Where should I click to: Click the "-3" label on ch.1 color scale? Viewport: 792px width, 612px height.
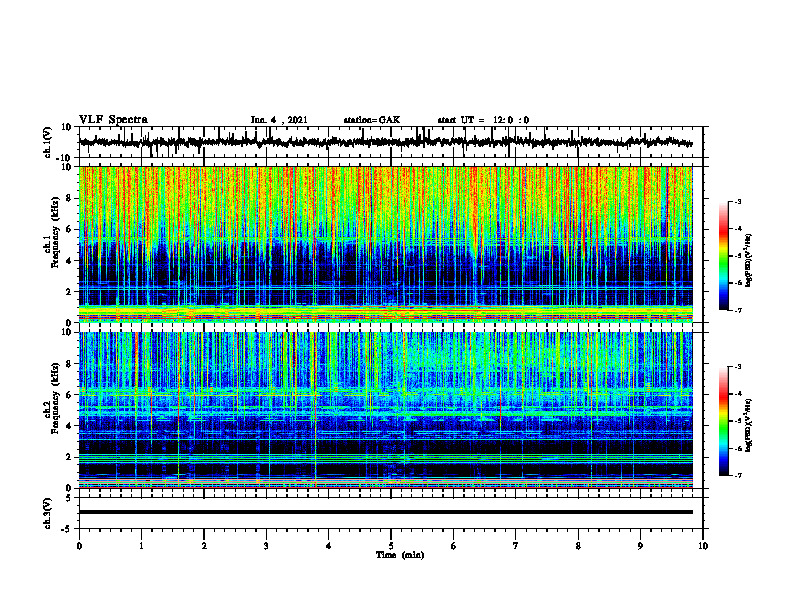click(x=738, y=202)
